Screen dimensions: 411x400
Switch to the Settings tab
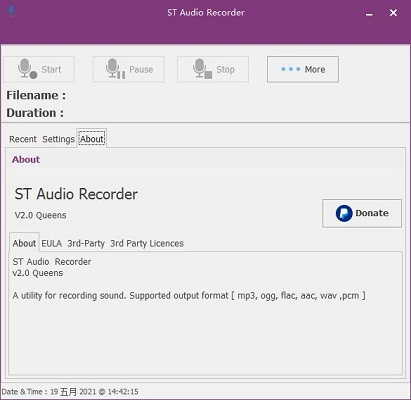coord(58,139)
